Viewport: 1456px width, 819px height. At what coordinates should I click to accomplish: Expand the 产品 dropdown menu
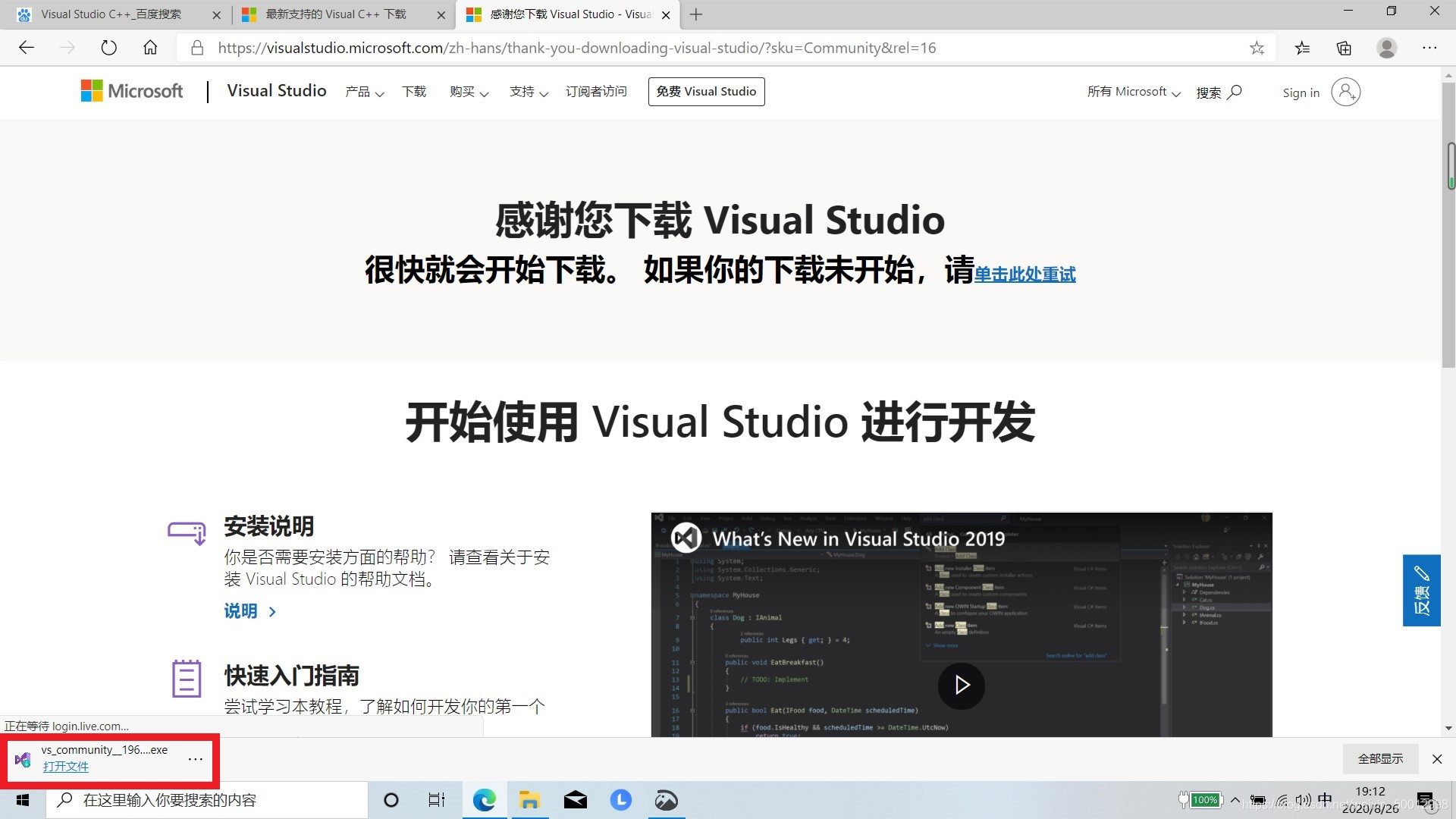click(x=365, y=92)
